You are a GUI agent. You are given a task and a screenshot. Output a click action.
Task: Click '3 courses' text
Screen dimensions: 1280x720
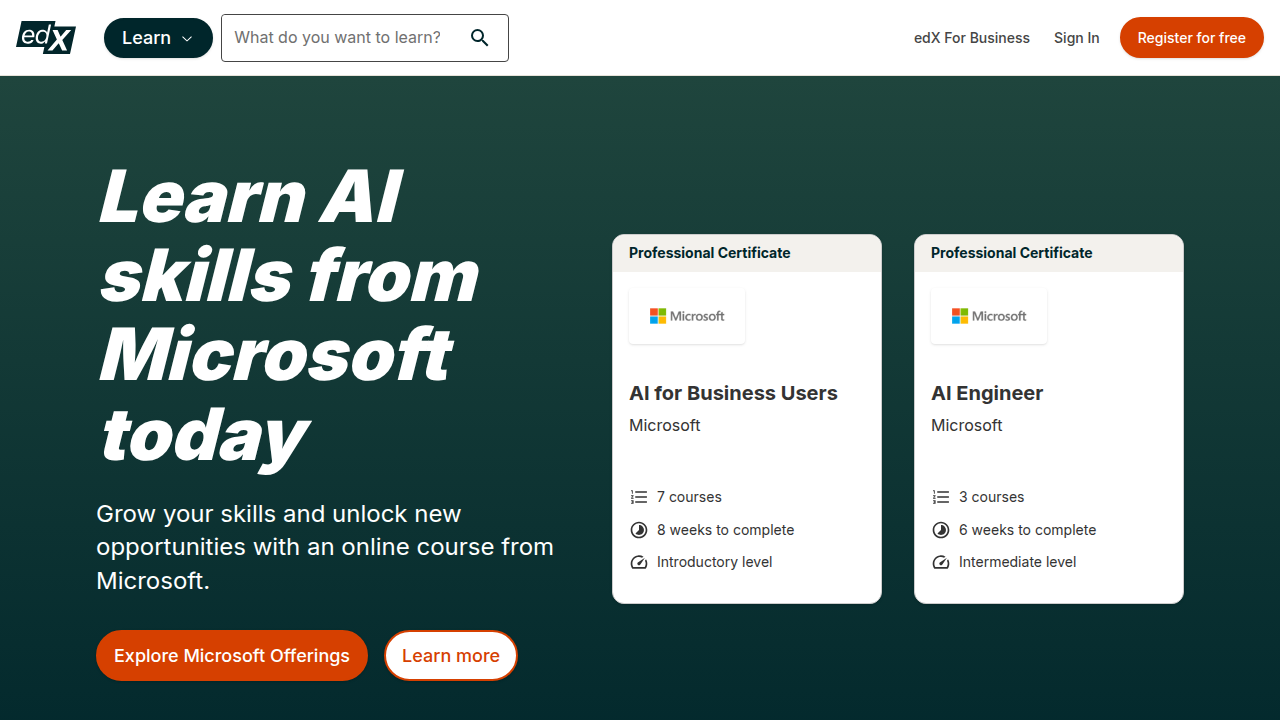tap(991, 497)
